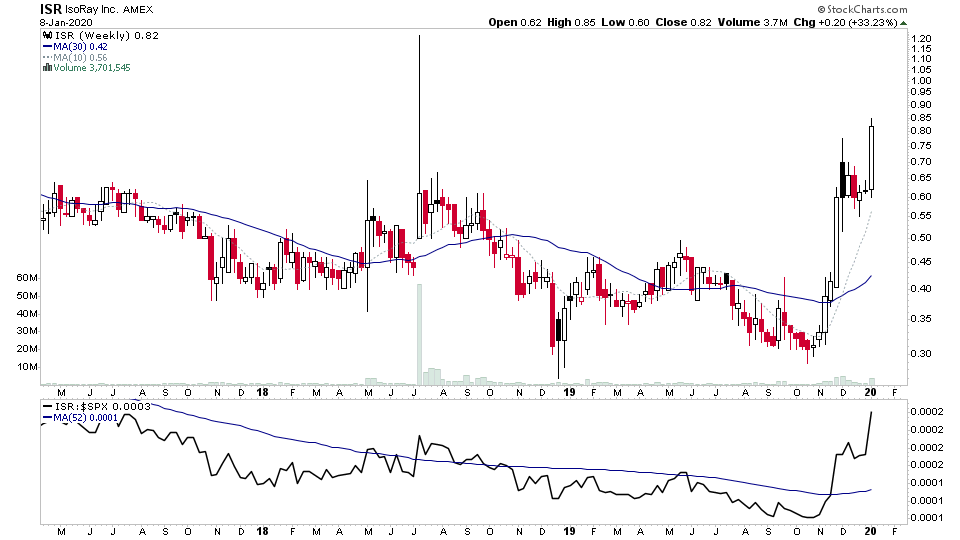Click the 20 year marker on the price chart axis
Screen dimensions: 960x540
click(871, 392)
